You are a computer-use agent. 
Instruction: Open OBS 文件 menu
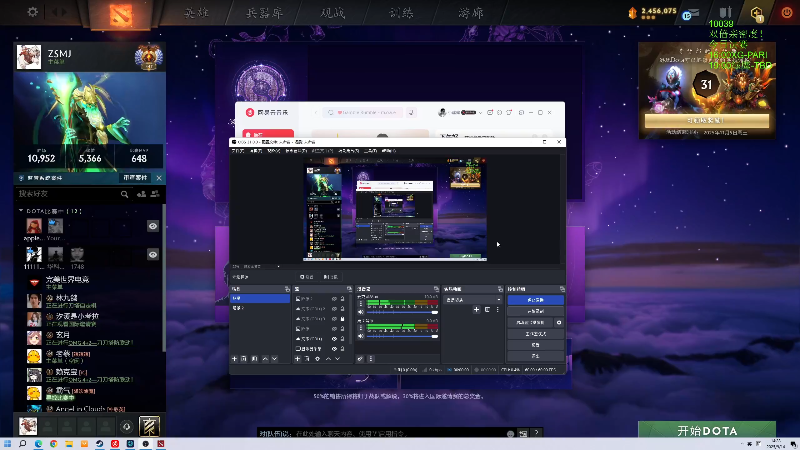tap(238, 151)
